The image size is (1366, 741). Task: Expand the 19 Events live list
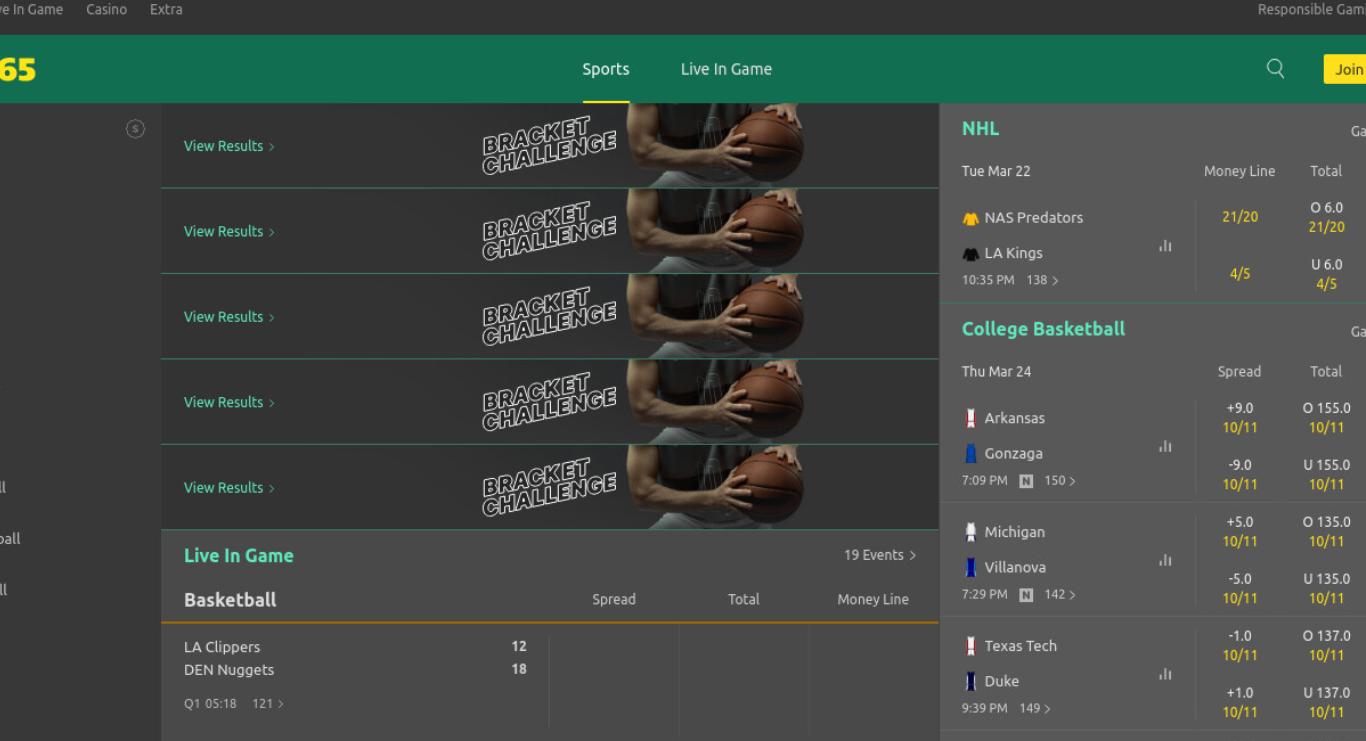coord(880,555)
